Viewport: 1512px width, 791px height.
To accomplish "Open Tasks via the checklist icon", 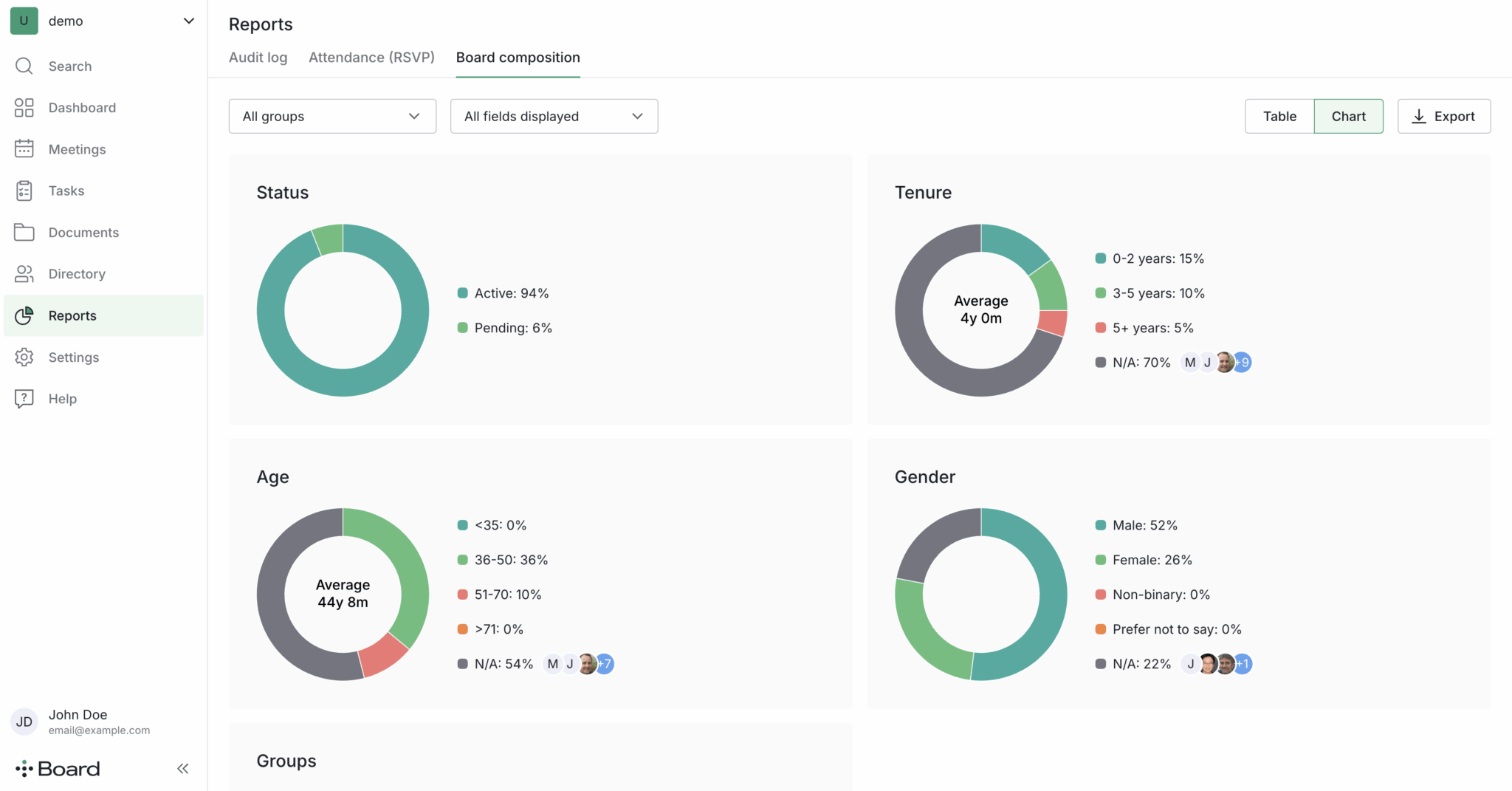I will coord(24,191).
